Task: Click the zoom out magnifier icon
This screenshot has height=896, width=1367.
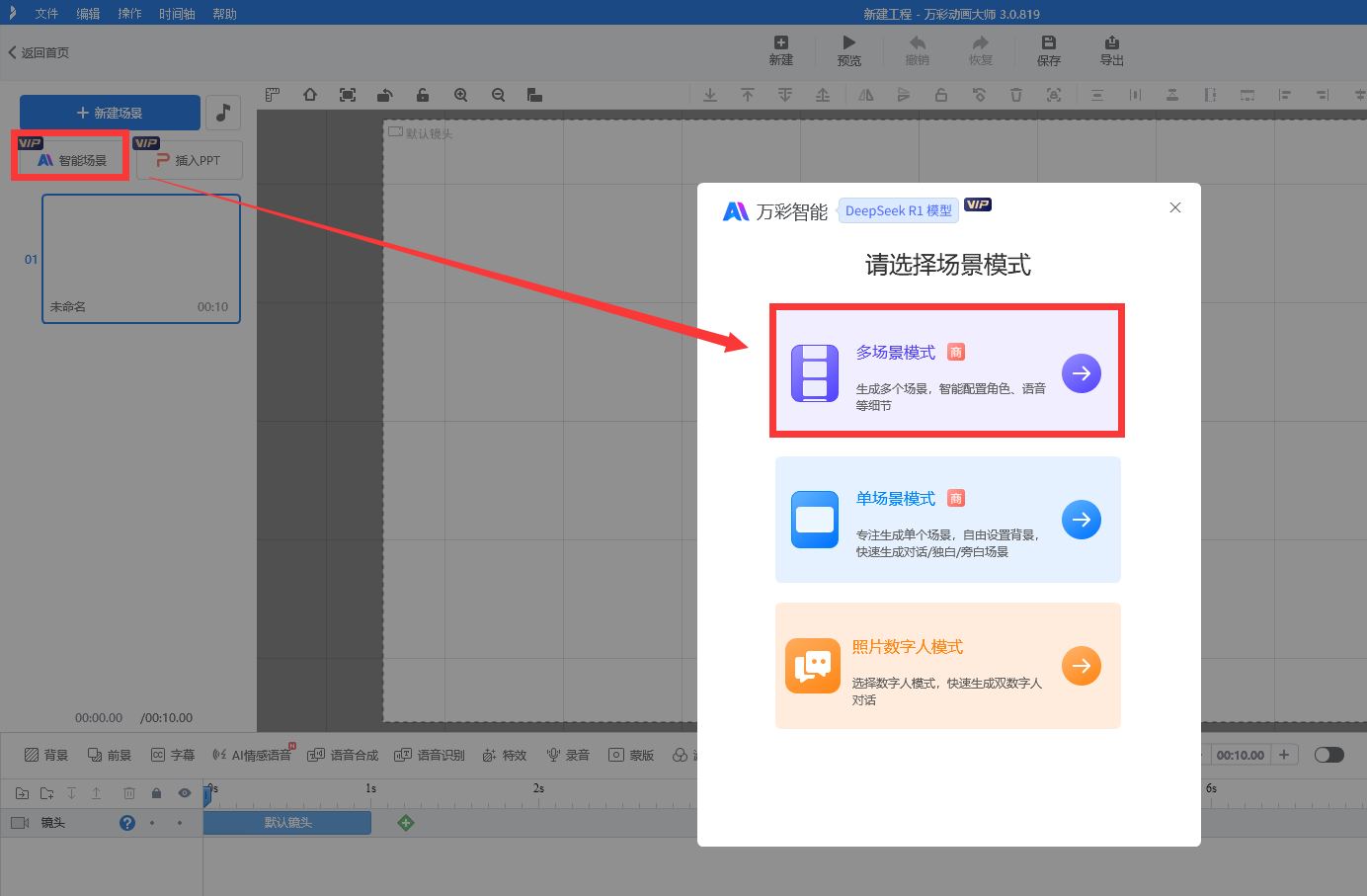Action: pos(498,95)
